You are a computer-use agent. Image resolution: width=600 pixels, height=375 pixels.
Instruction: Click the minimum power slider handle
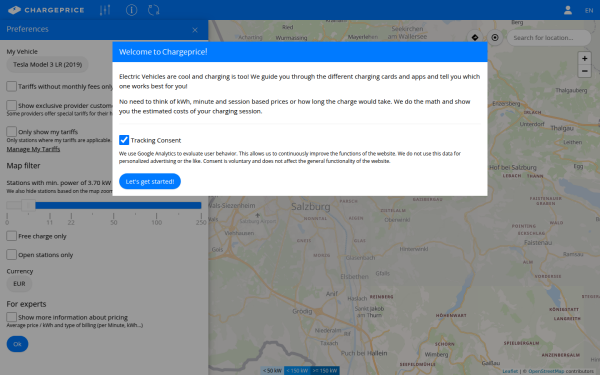(x=28, y=205)
